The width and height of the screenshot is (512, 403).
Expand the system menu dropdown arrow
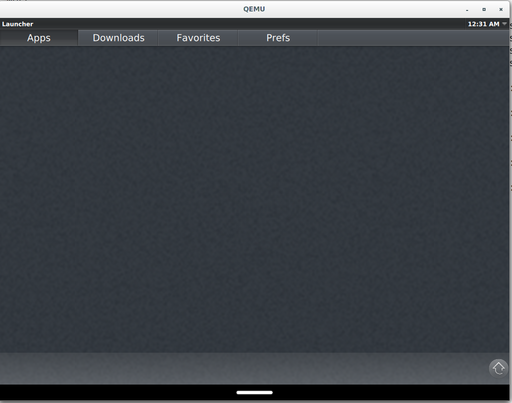[x=504, y=24]
